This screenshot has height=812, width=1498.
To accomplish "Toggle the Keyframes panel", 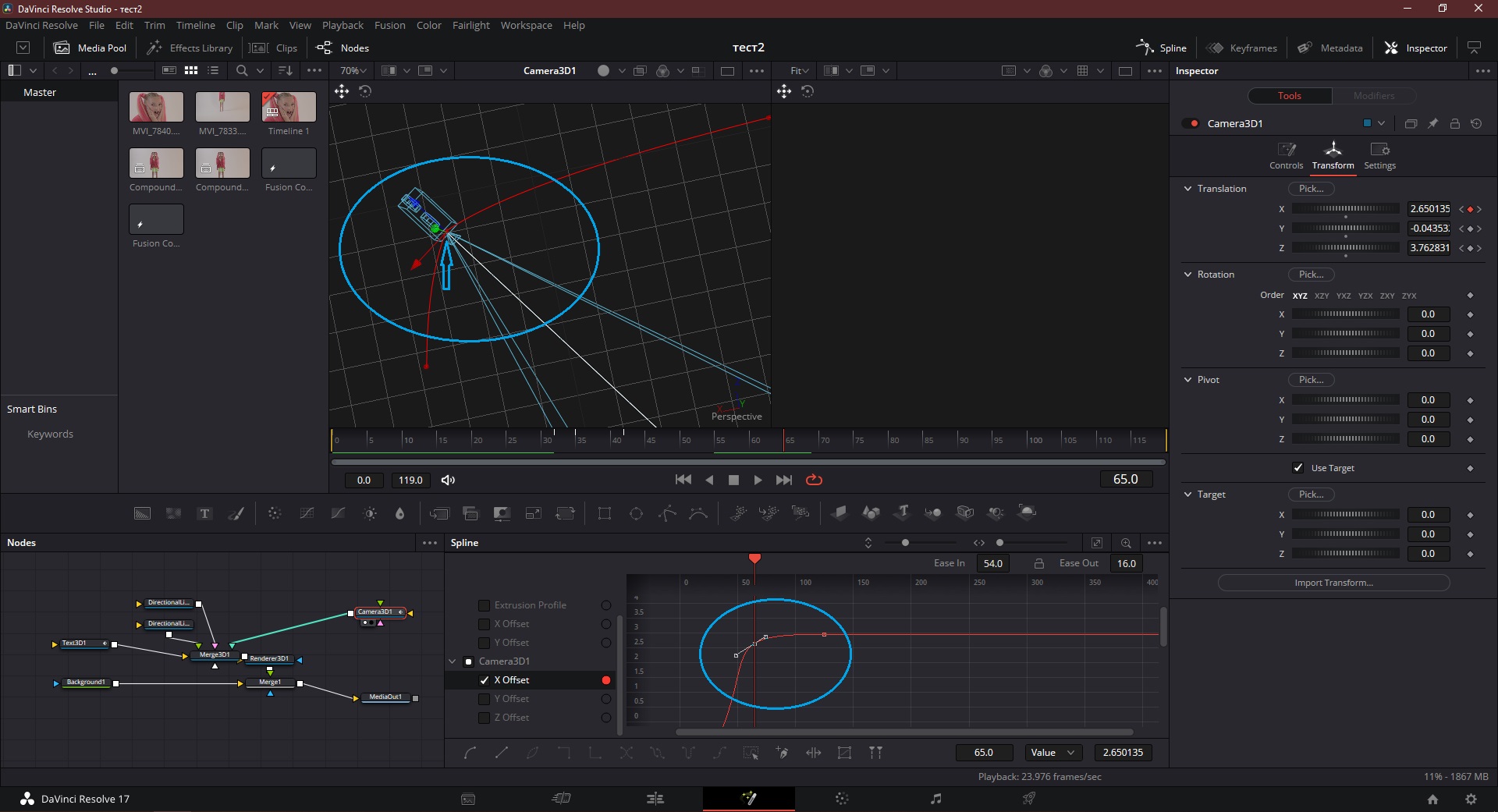I will [x=1242, y=48].
